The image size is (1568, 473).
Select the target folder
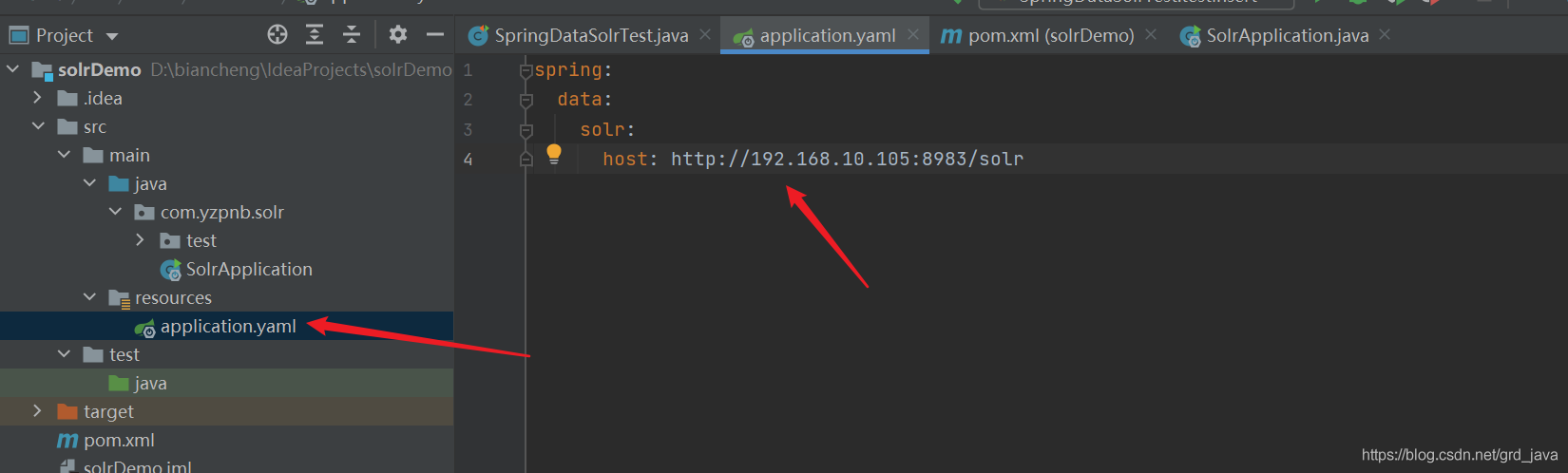pyautogui.click(x=108, y=411)
